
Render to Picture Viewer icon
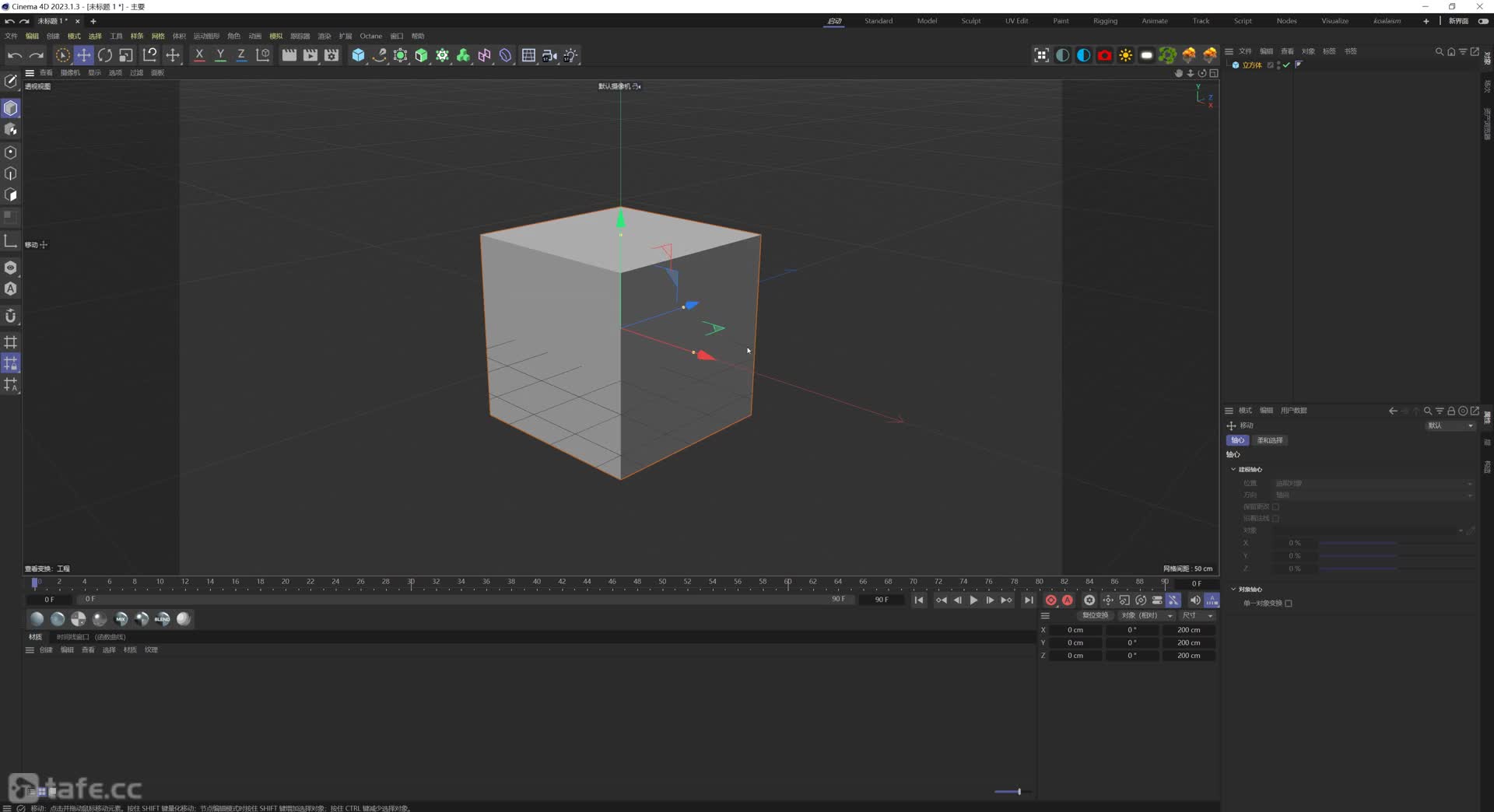[x=310, y=55]
